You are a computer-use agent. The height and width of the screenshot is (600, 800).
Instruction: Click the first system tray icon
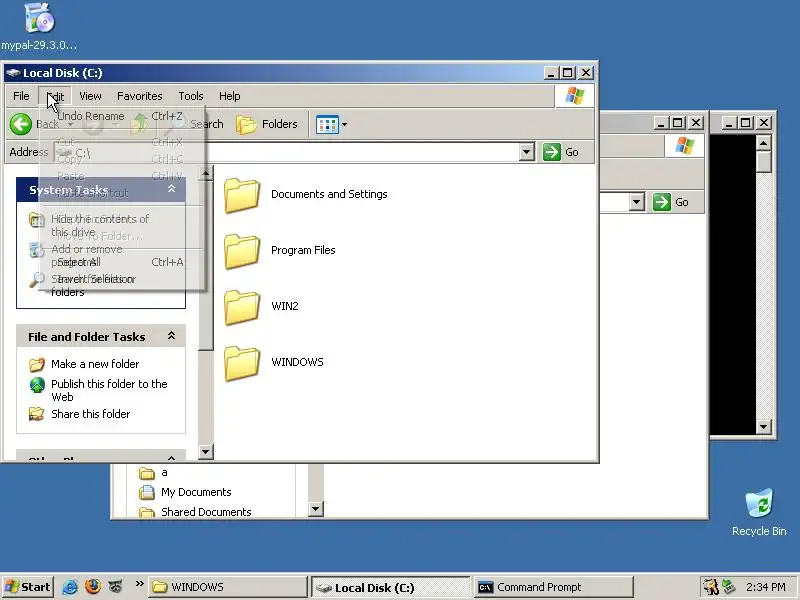[x=710, y=587]
